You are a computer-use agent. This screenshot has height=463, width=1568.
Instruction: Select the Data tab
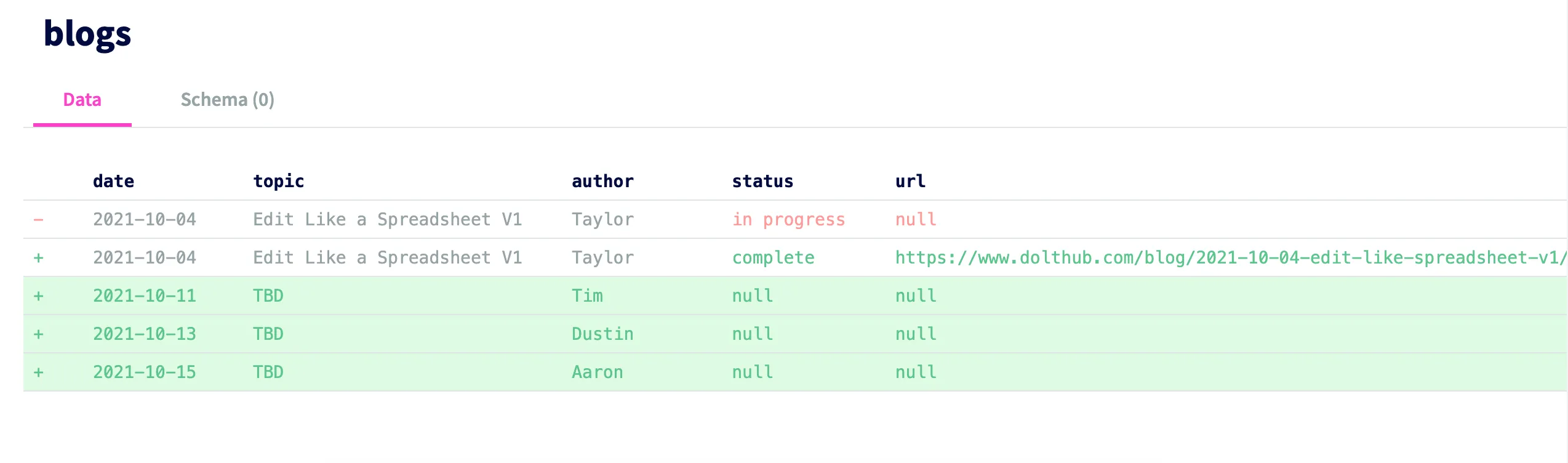(82, 99)
